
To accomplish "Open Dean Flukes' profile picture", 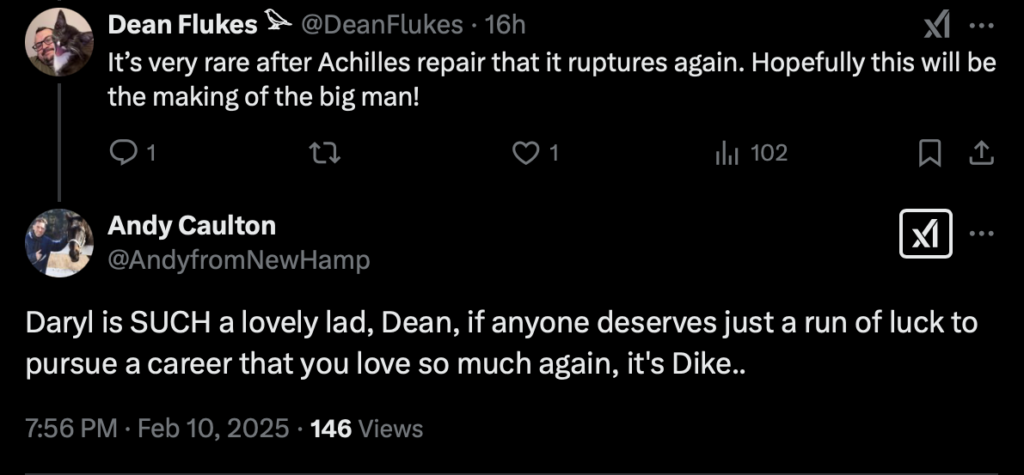I will pos(60,42).
